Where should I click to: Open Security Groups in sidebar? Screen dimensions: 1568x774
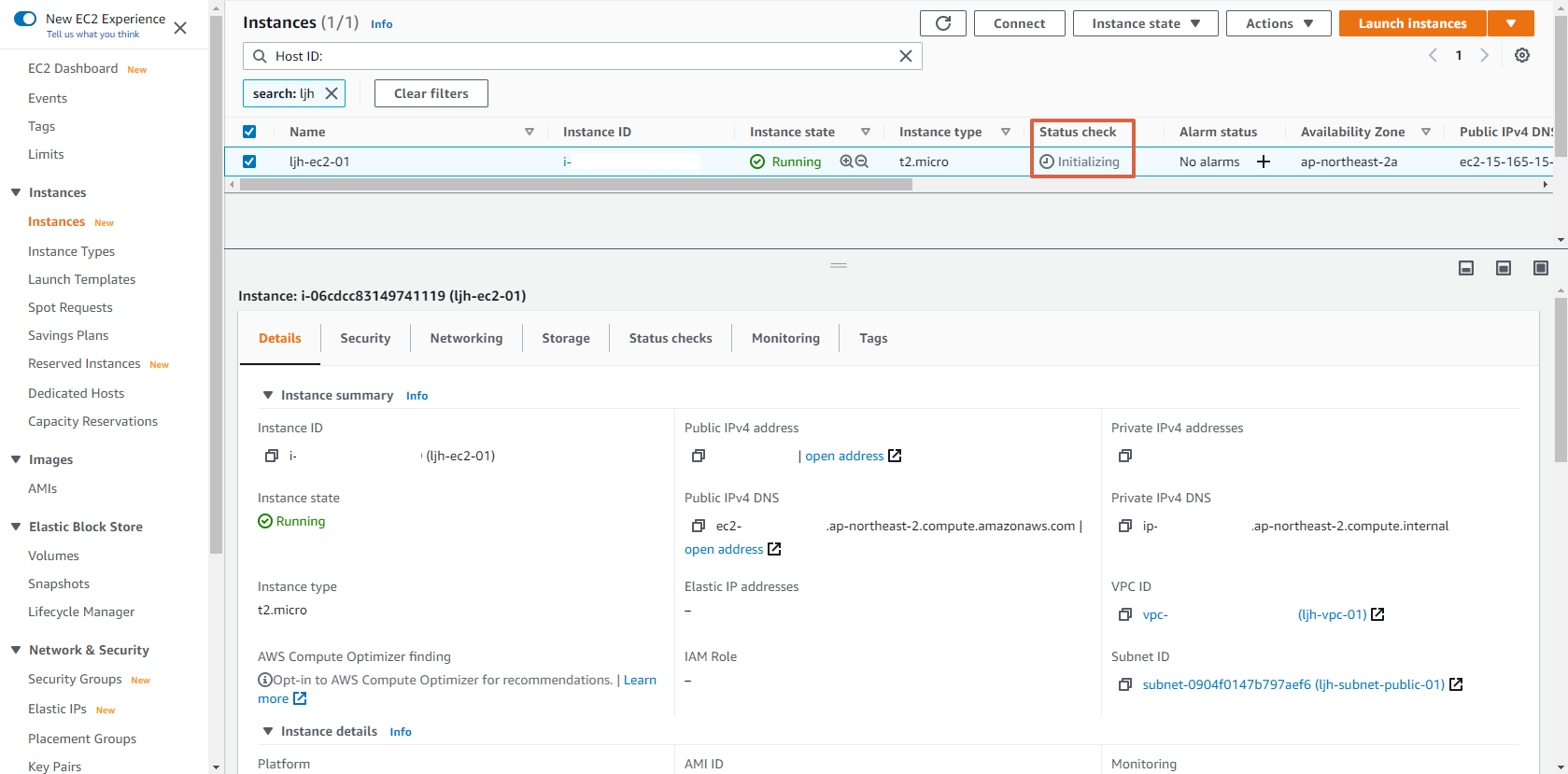click(x=75, y=679)
